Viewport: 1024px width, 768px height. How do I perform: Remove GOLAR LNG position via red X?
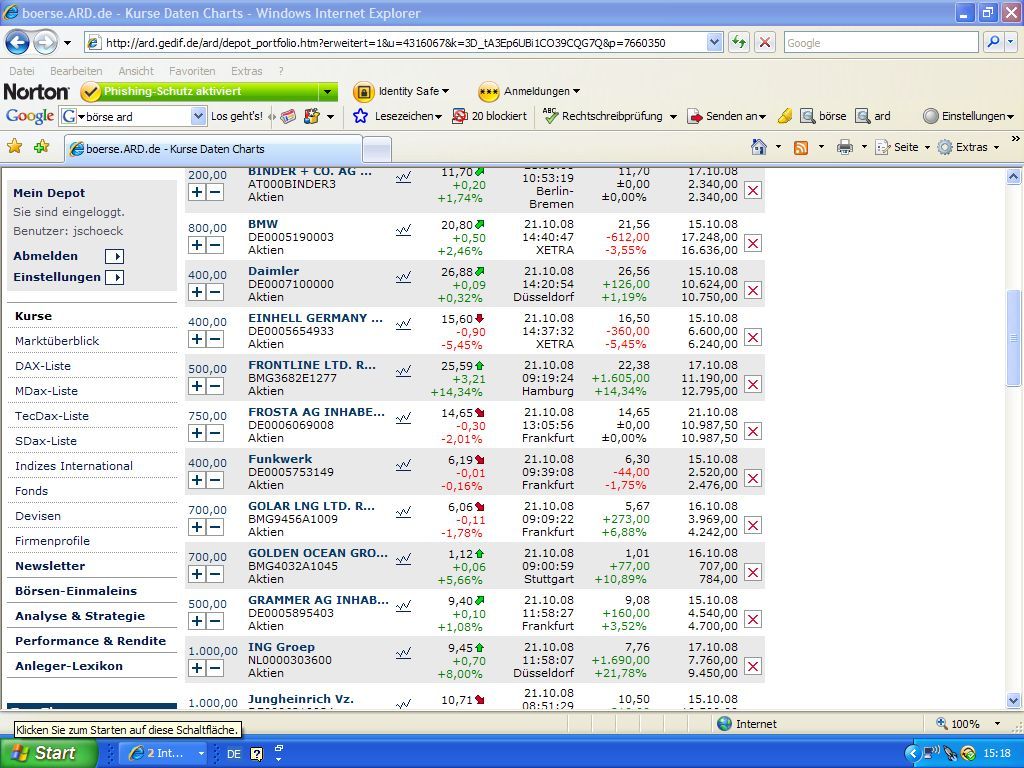click(x=753, y=526)
